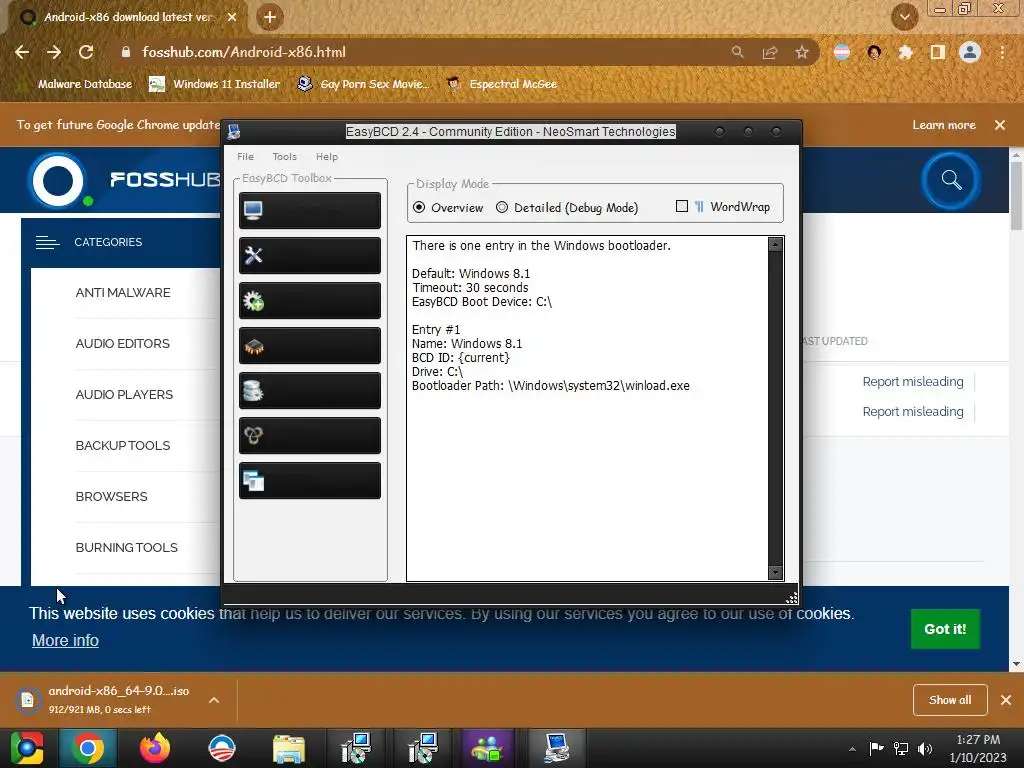Close the Chrome downloads bar
1024x768 pixels.
[1006, 700]
